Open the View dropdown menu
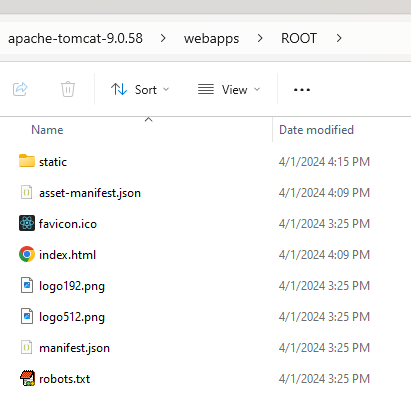The height and width of the screenshot is (412, 411). tap(229, 90)
